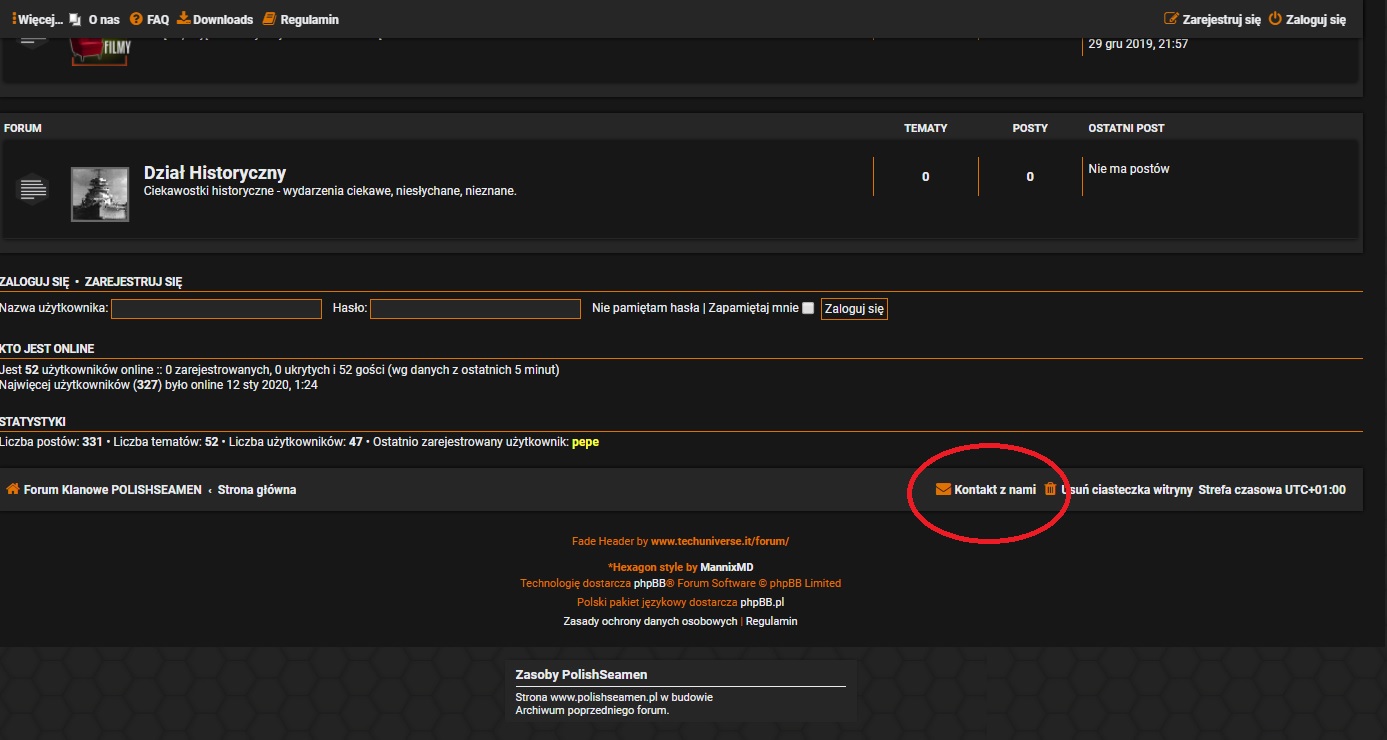Click the FAQ question mark icon
The width and height of the screenshot is (1387, 740).
[136, 19]
